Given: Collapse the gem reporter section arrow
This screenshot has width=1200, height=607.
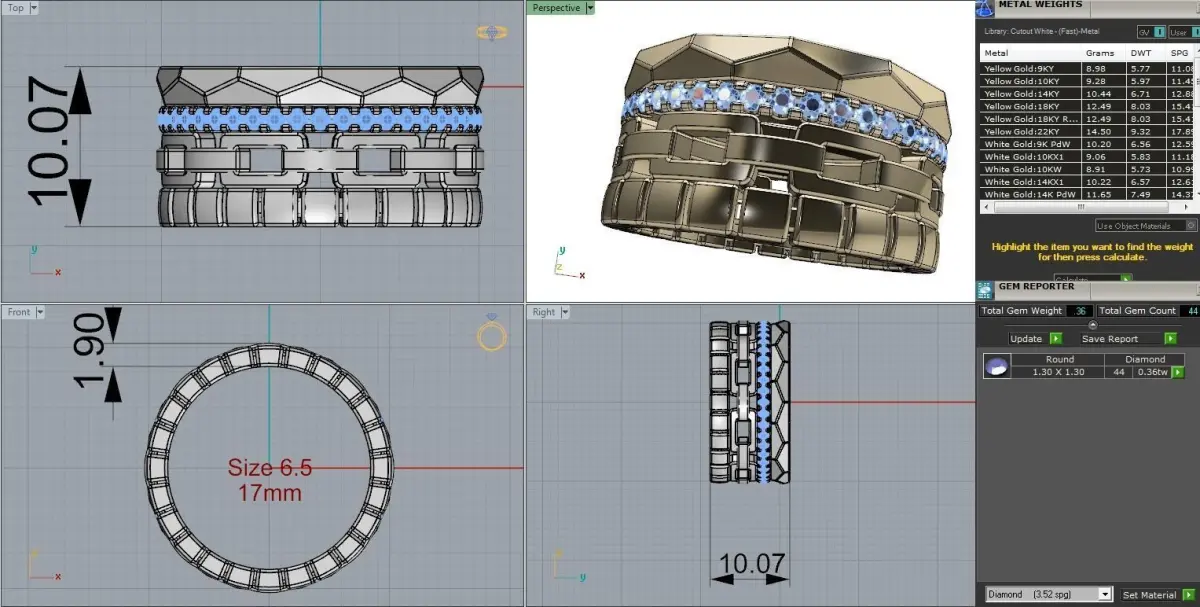Looking at the screenshot, I should tap(1092, 325).
